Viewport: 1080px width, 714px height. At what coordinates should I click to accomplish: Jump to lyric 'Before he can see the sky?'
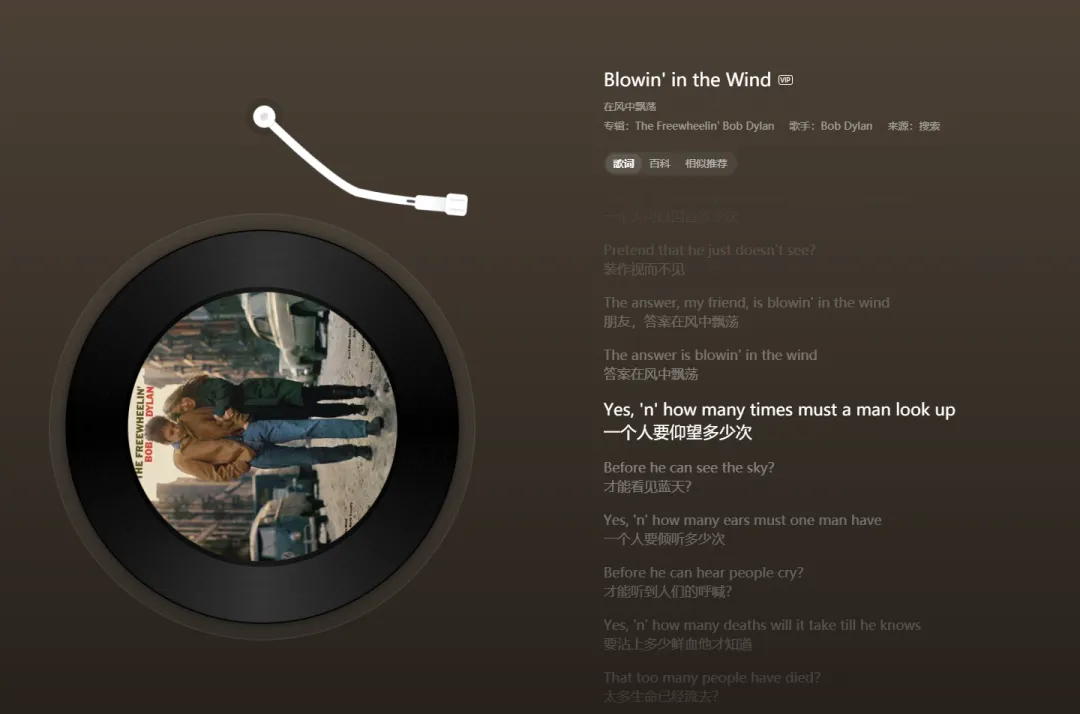click(689, 468)
